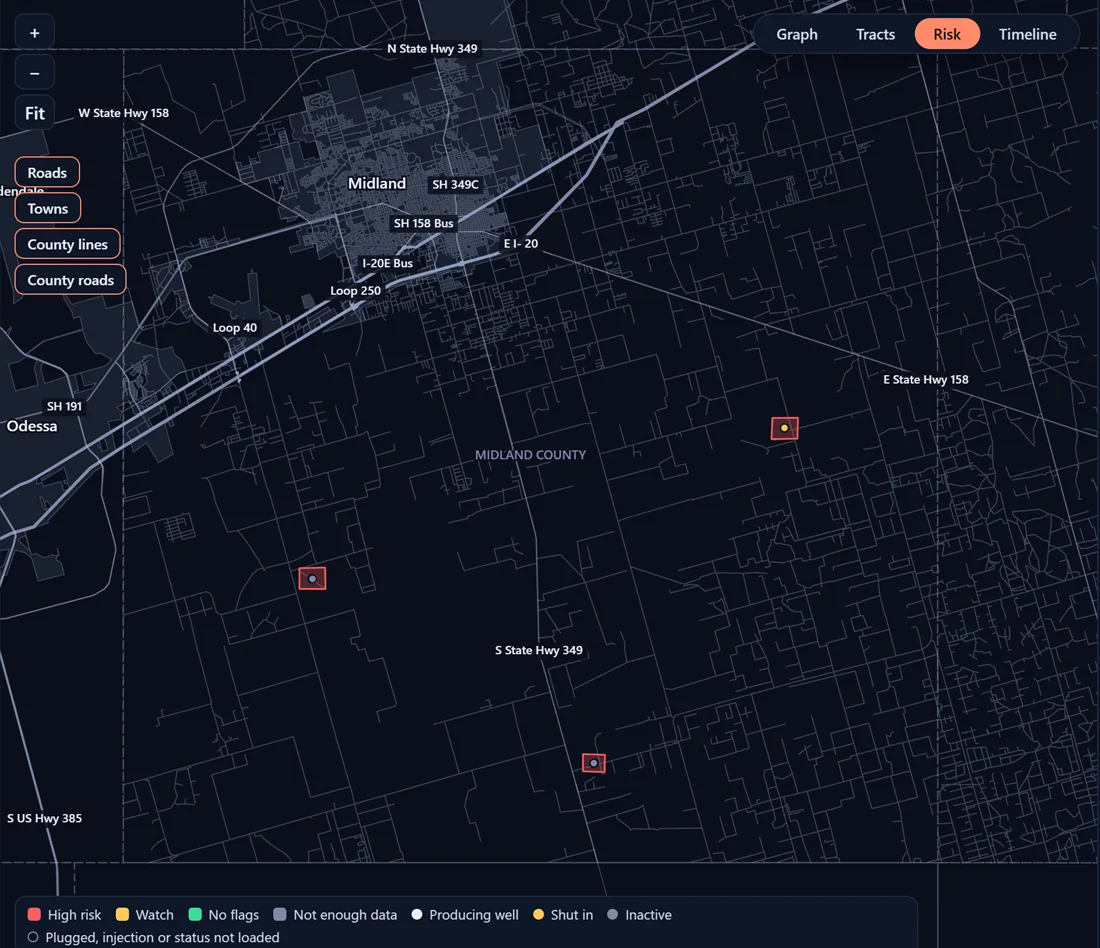Toggle the Towns layer
This screenshot has height=948, width=1100.
coord(48,208)
